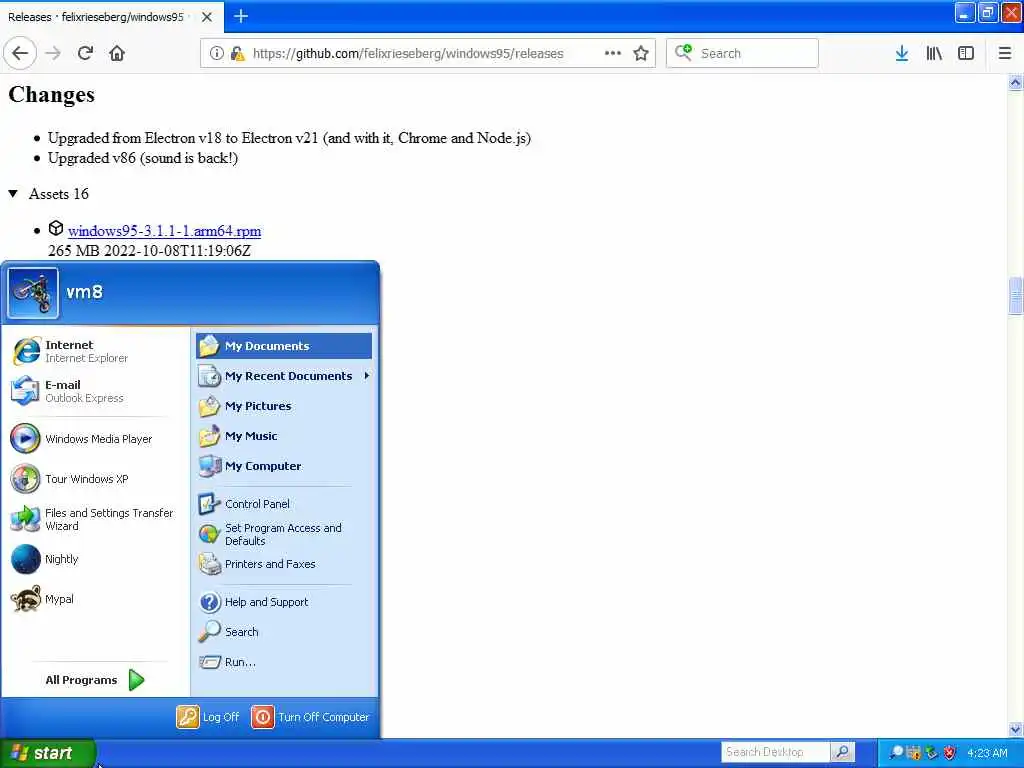Open a new tab with the plus button
This screenshot has height=768, width=1024.
click(240, 16)
